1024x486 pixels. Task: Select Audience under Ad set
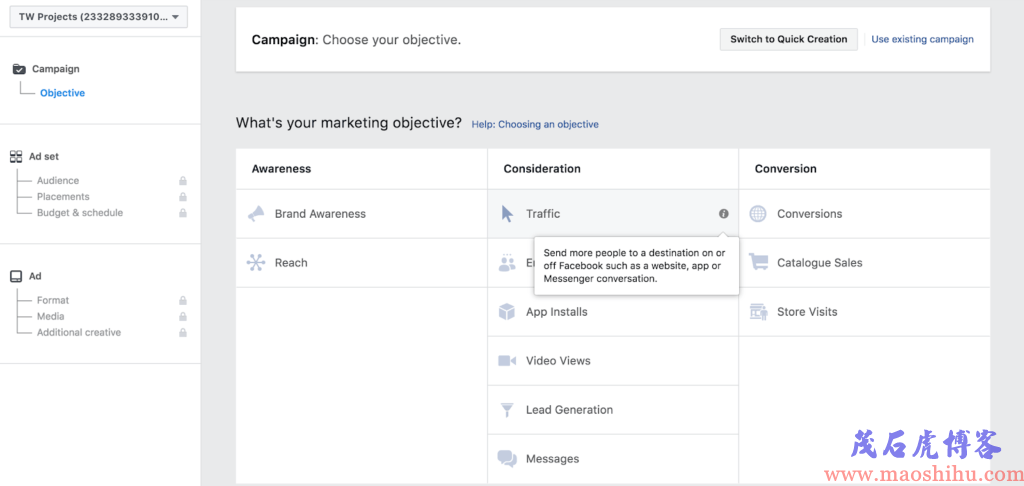point(58,180)
